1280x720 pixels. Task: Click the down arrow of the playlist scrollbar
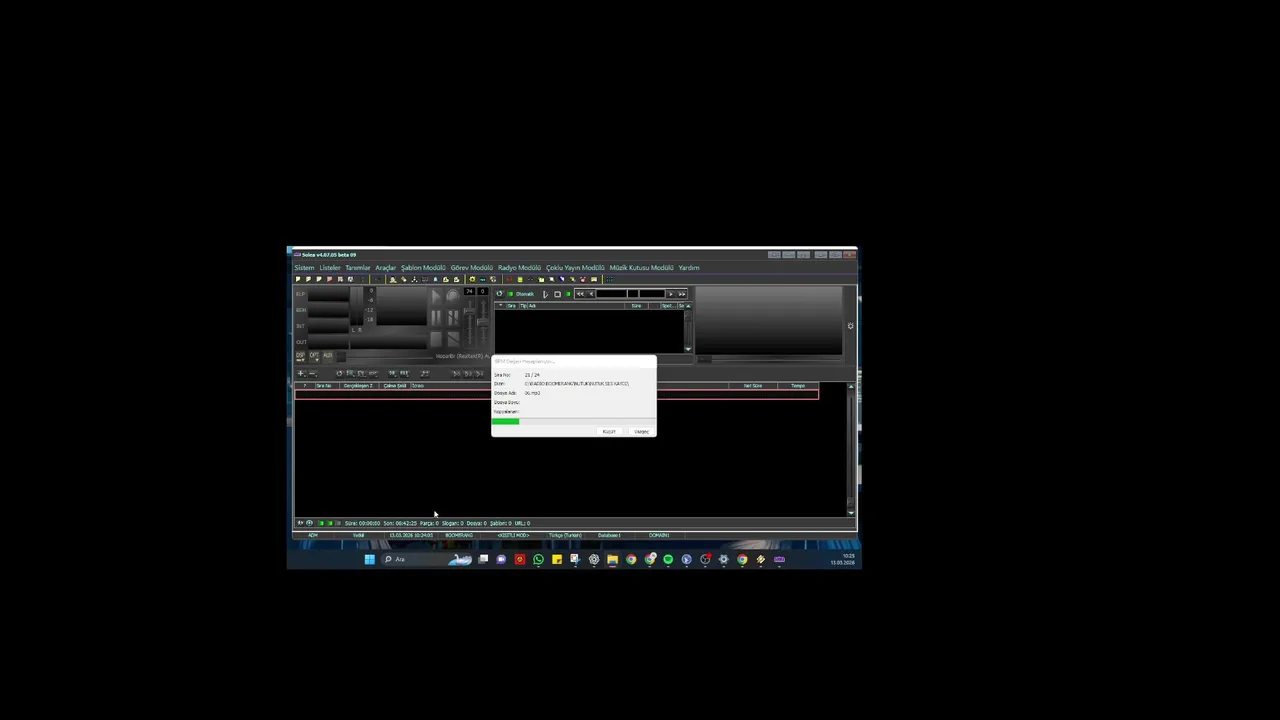851,512
